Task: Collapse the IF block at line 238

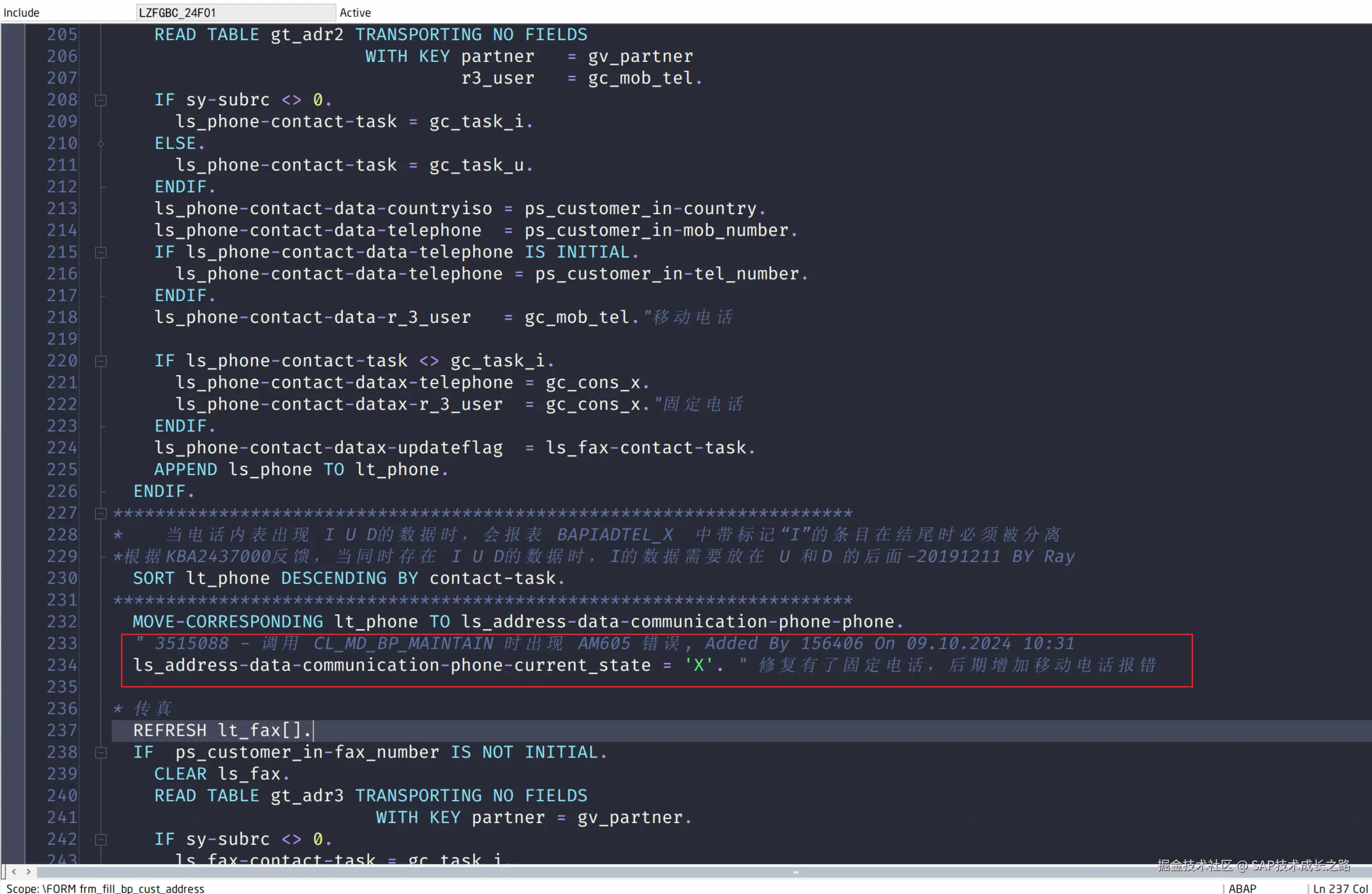Action: 101,753
